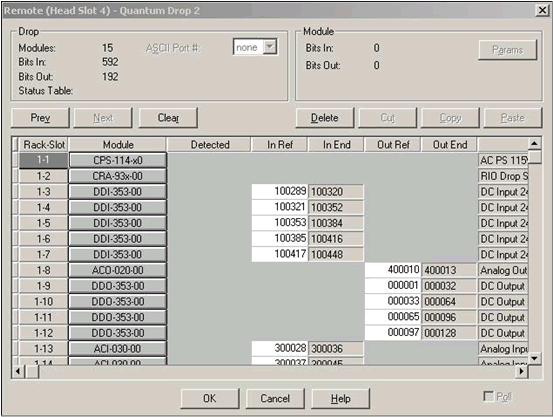Cancel the Quantum Drop dialog
This screenshot has height=417, width=553.
point(275,399)
